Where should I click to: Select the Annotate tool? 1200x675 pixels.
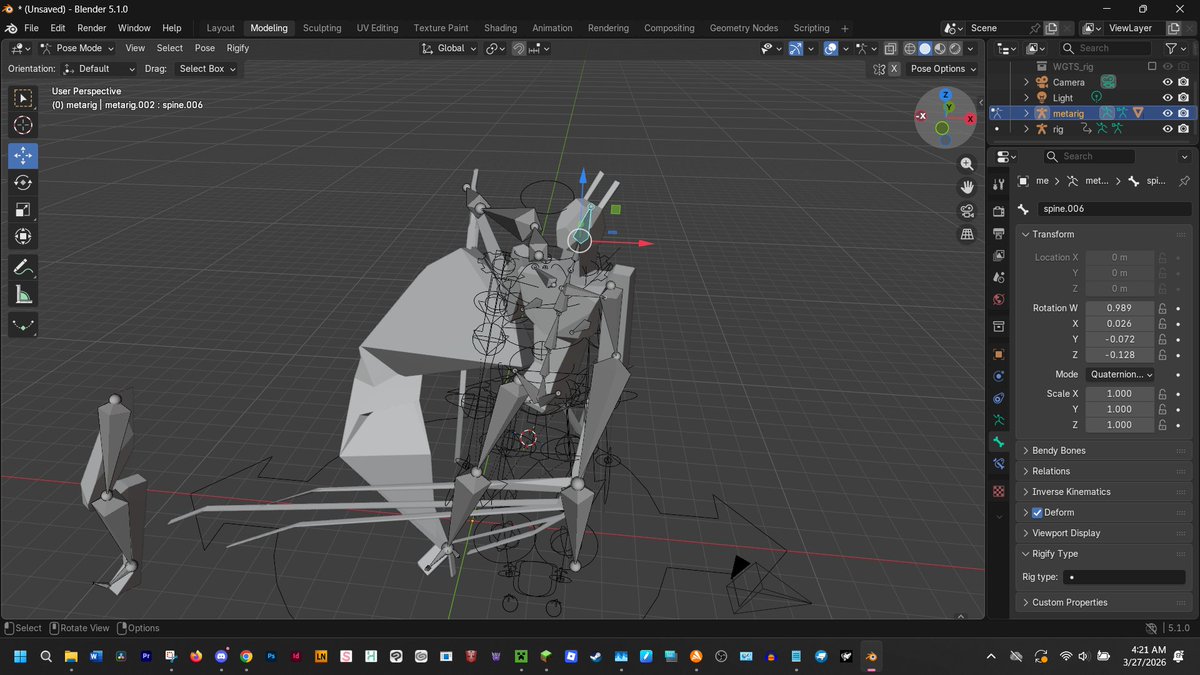(23, 267)
